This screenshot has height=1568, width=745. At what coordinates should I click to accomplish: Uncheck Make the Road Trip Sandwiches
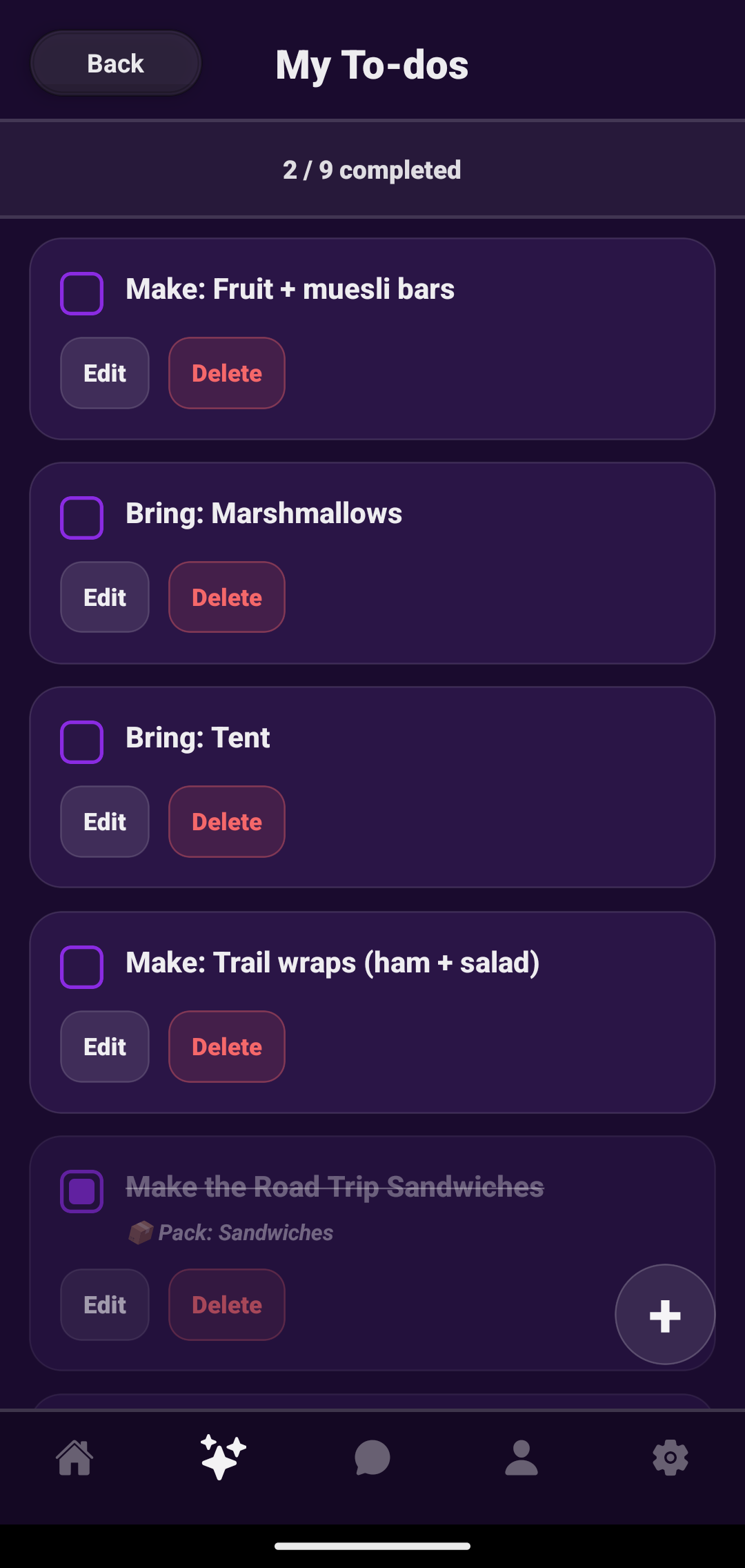[x=82, y=1191]
